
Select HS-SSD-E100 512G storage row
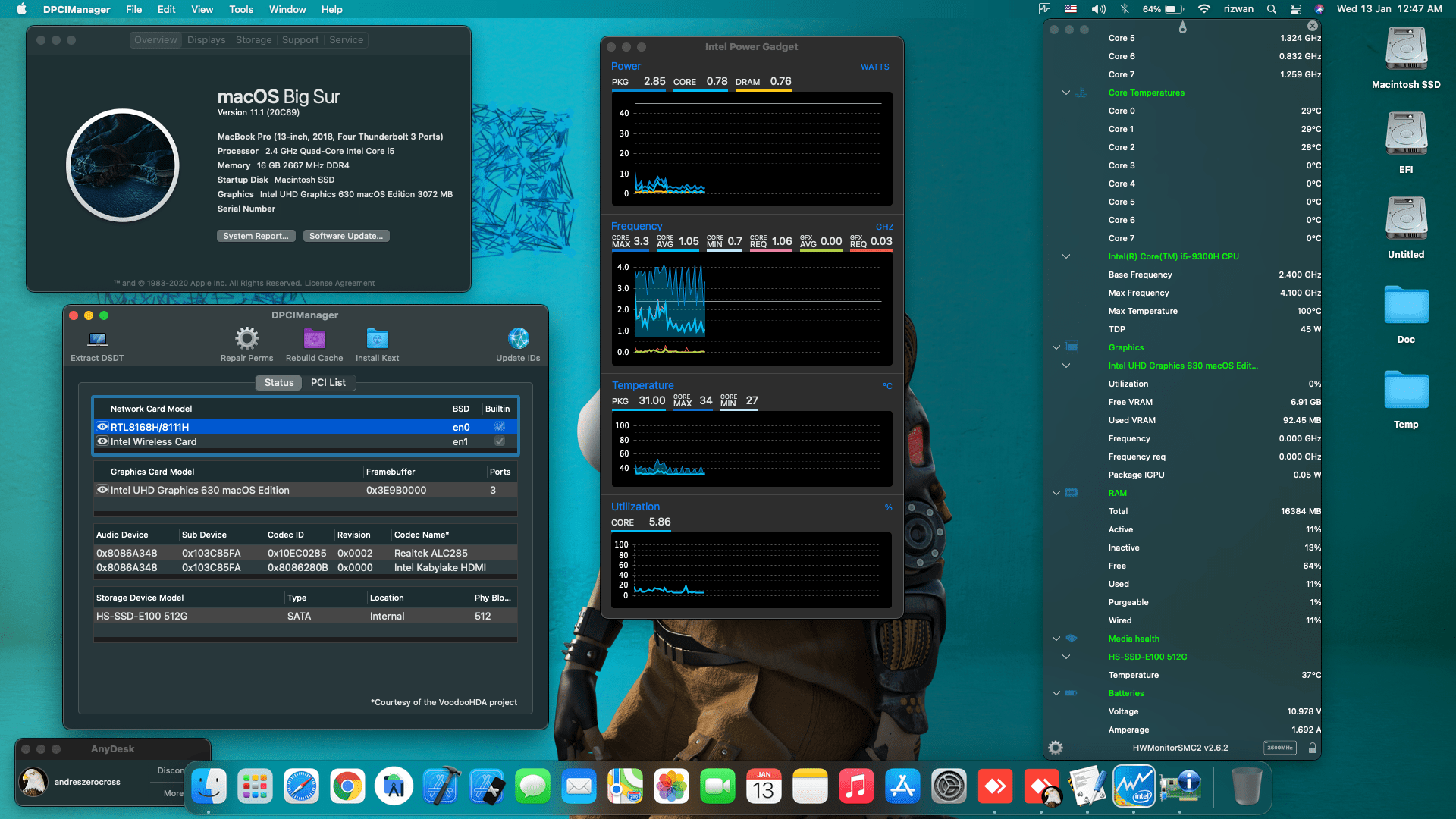point(306,616)
